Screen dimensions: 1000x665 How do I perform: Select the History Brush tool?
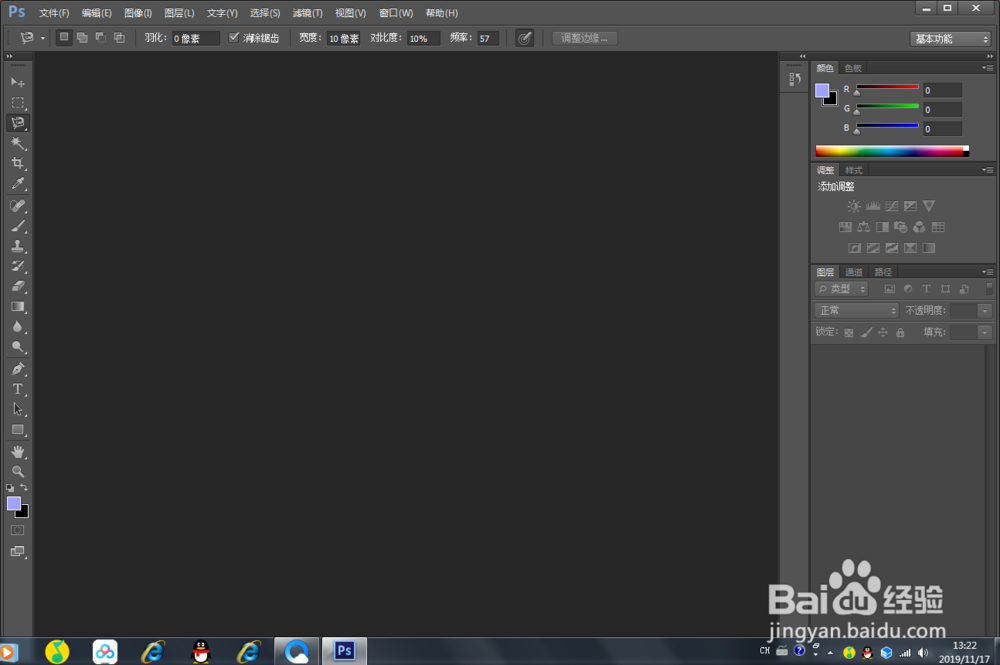17,266
